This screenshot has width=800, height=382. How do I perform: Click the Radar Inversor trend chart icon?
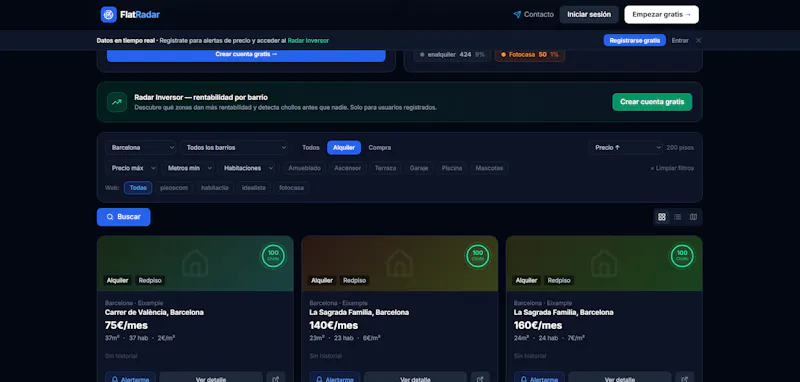pos(117,102)
